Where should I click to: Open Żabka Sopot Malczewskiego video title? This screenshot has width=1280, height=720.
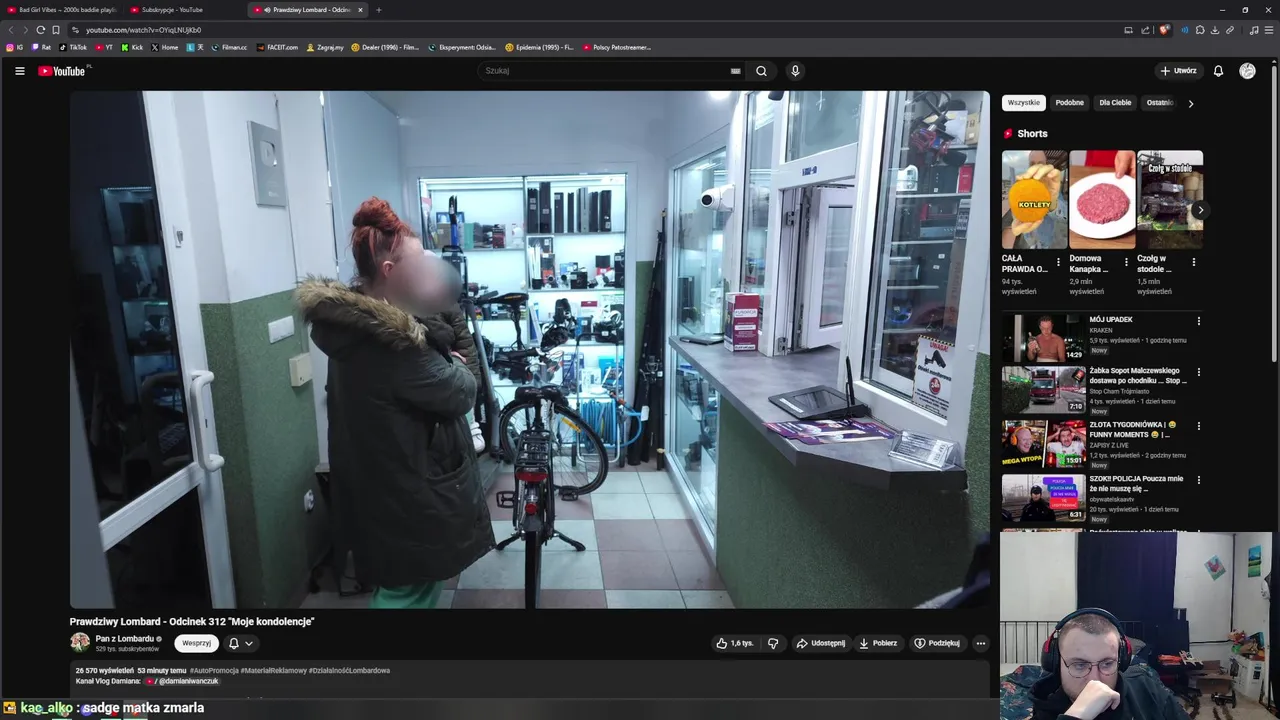pyautogui.click(x=1138, y=375)
